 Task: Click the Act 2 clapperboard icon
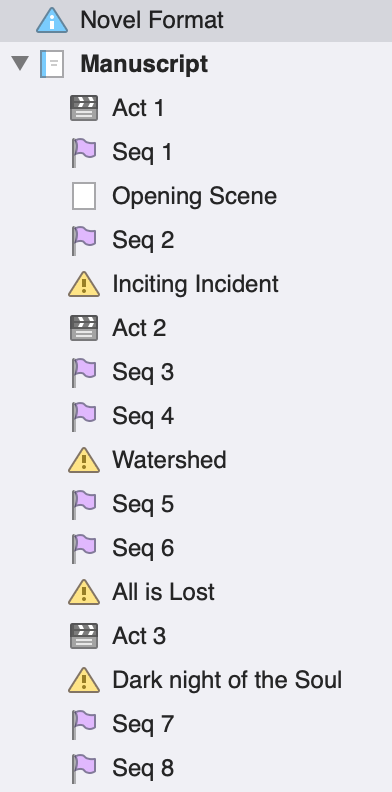coord(84,328)
